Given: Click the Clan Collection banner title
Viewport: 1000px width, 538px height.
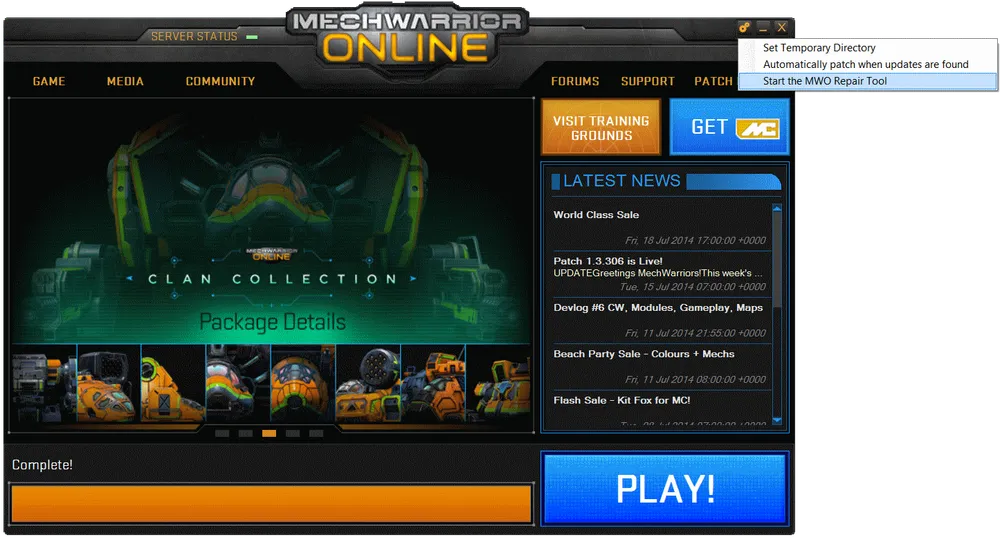Looking at the screenshot, I should (x=272, y=279).
